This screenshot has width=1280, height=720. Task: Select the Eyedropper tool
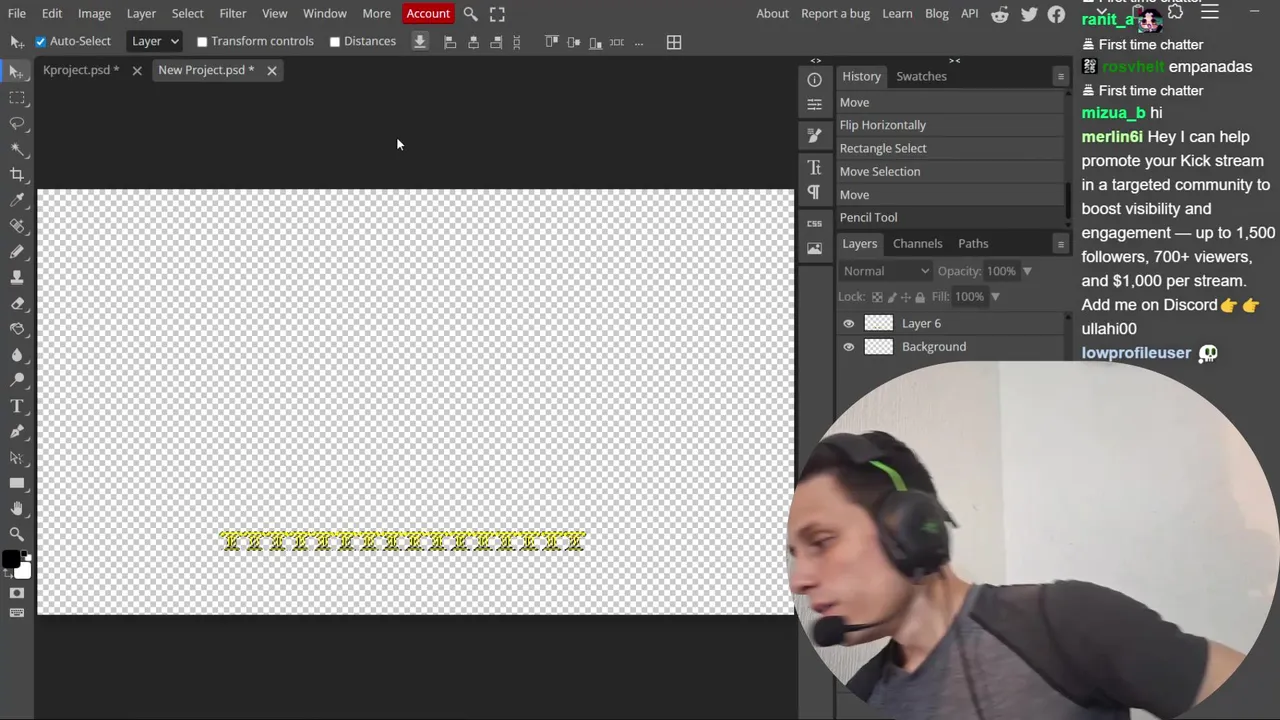click(17, 201)
